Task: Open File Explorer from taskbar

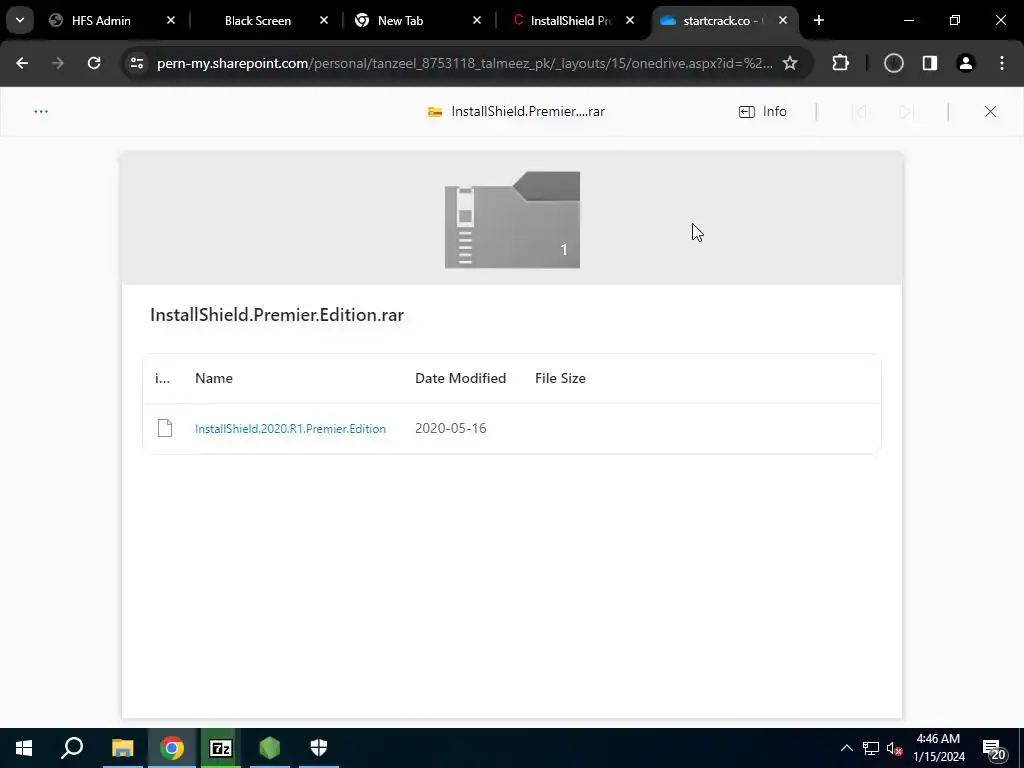Action: pos(122,748)
